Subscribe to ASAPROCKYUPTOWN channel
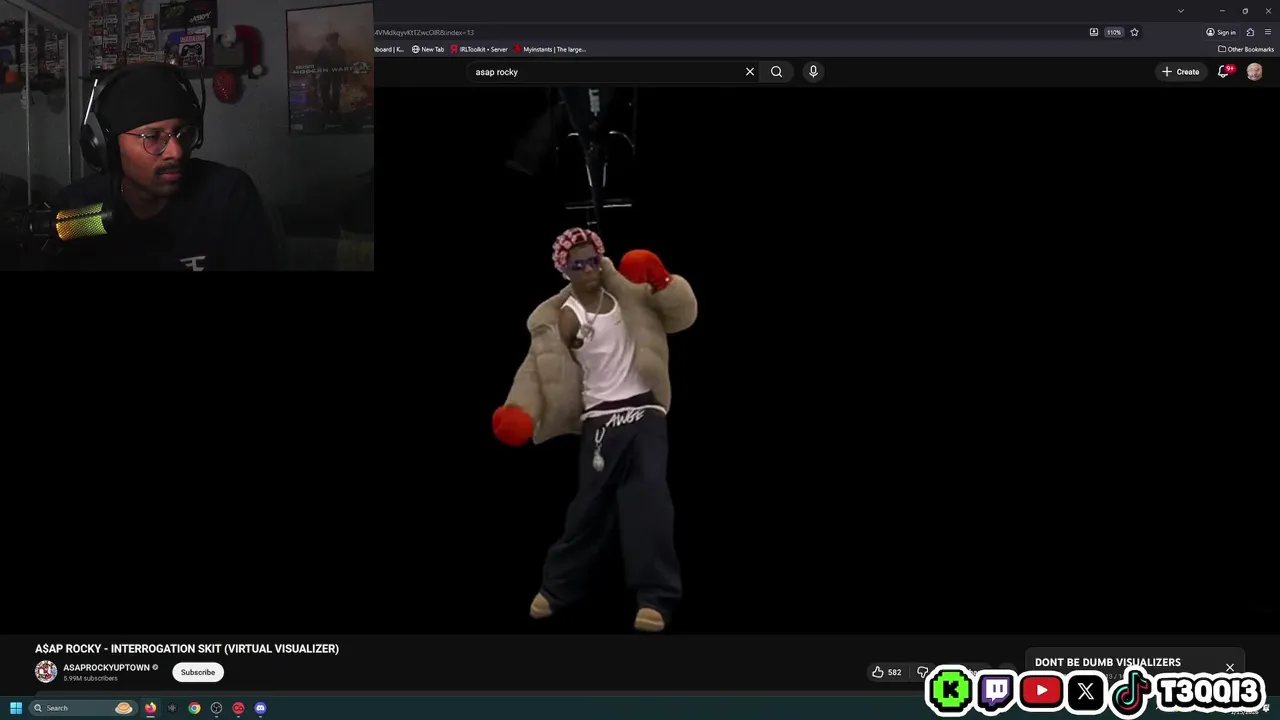 coord(198,672)
